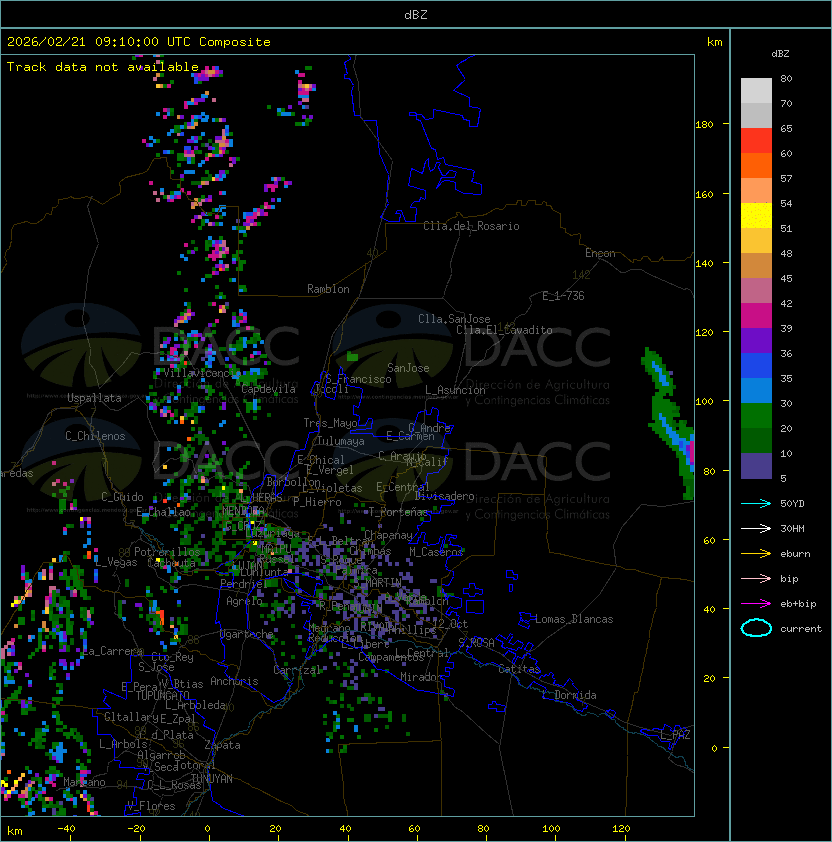
Task: Pick the green 20–30 dBZ swatch
Action: [x=756, y=416]
